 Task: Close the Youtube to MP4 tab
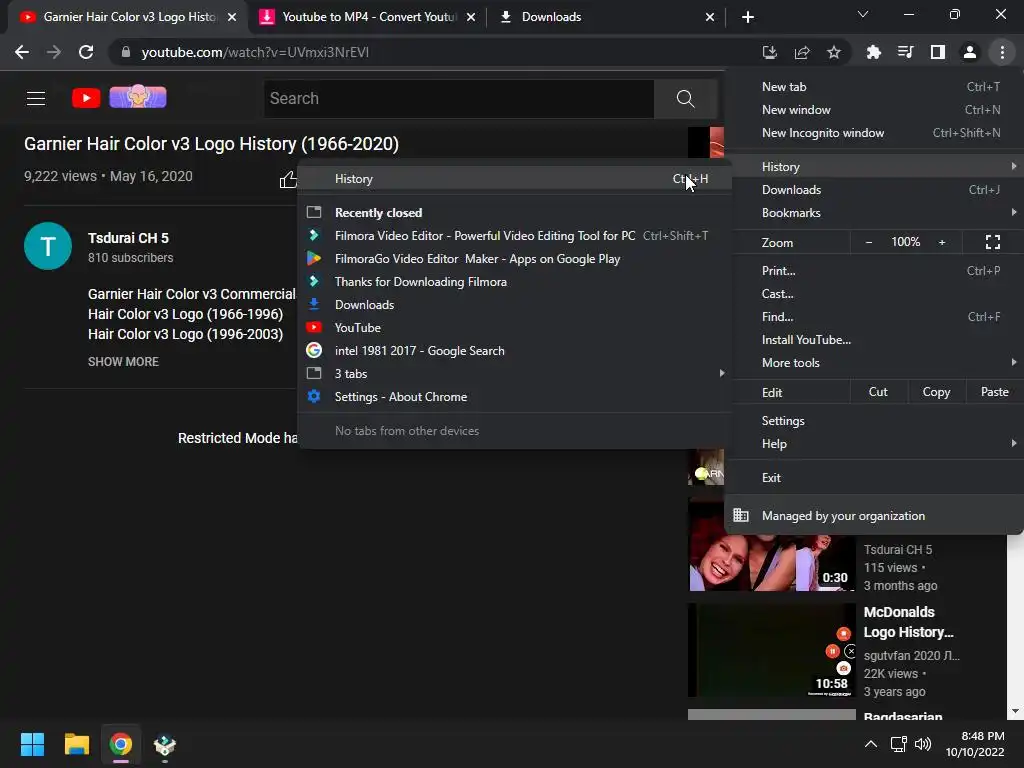471,17
